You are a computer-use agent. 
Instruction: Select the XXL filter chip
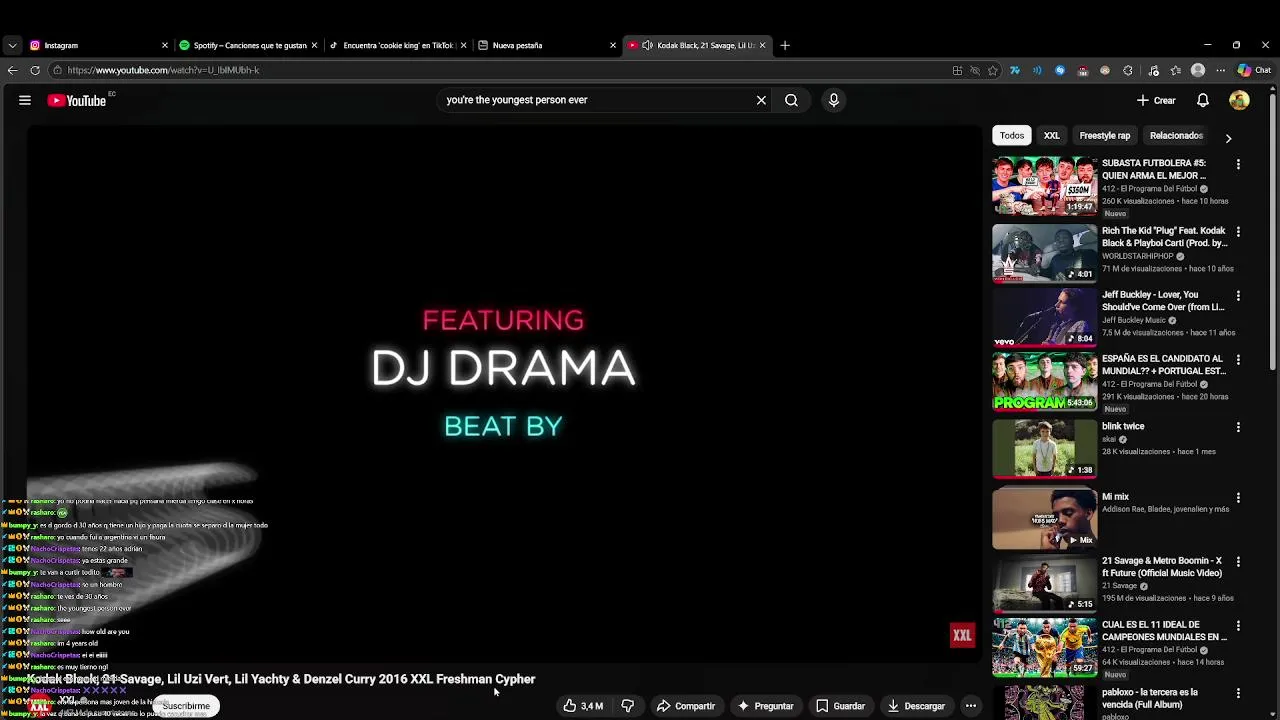1051,135
